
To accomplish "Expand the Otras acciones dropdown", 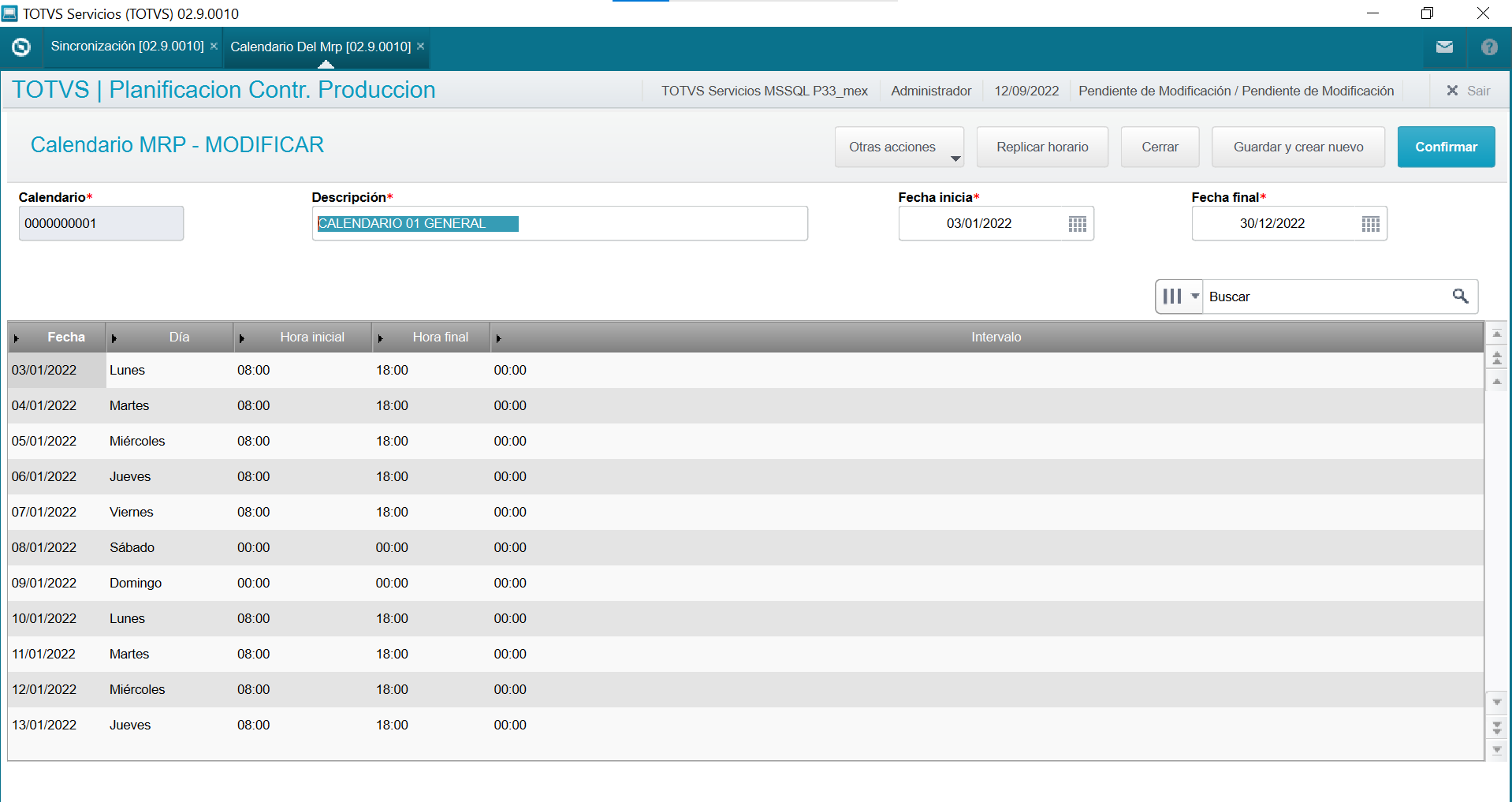I will coord(899,147).
